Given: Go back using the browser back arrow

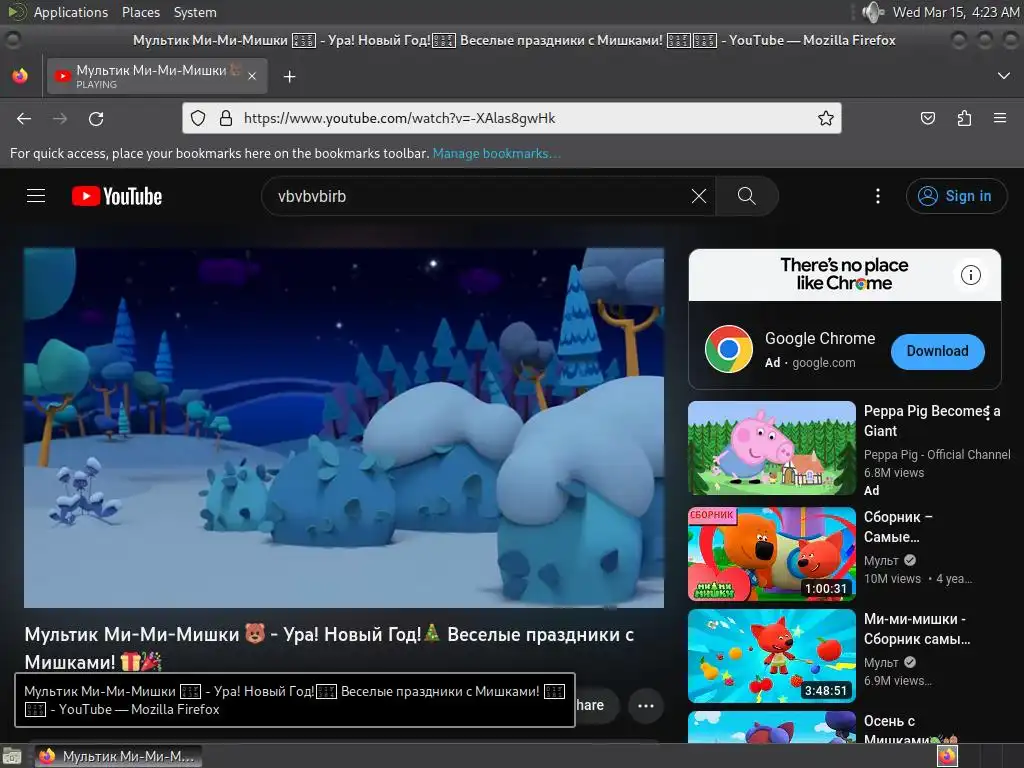Looking at the screenshot, I should [24, 118].
